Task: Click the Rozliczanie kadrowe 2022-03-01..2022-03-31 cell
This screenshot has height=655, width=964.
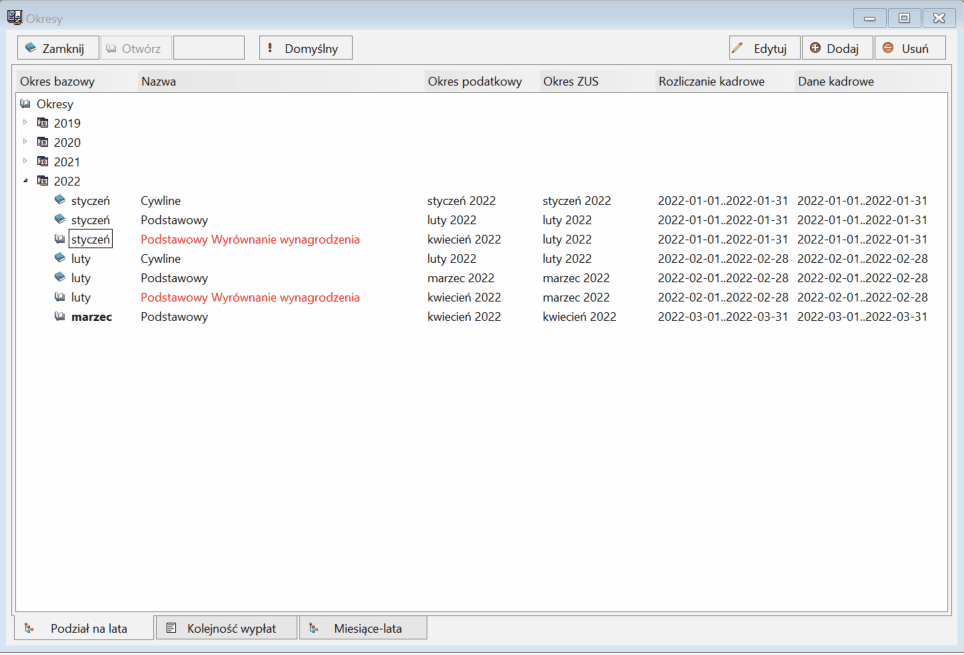Action: (722, 317)
